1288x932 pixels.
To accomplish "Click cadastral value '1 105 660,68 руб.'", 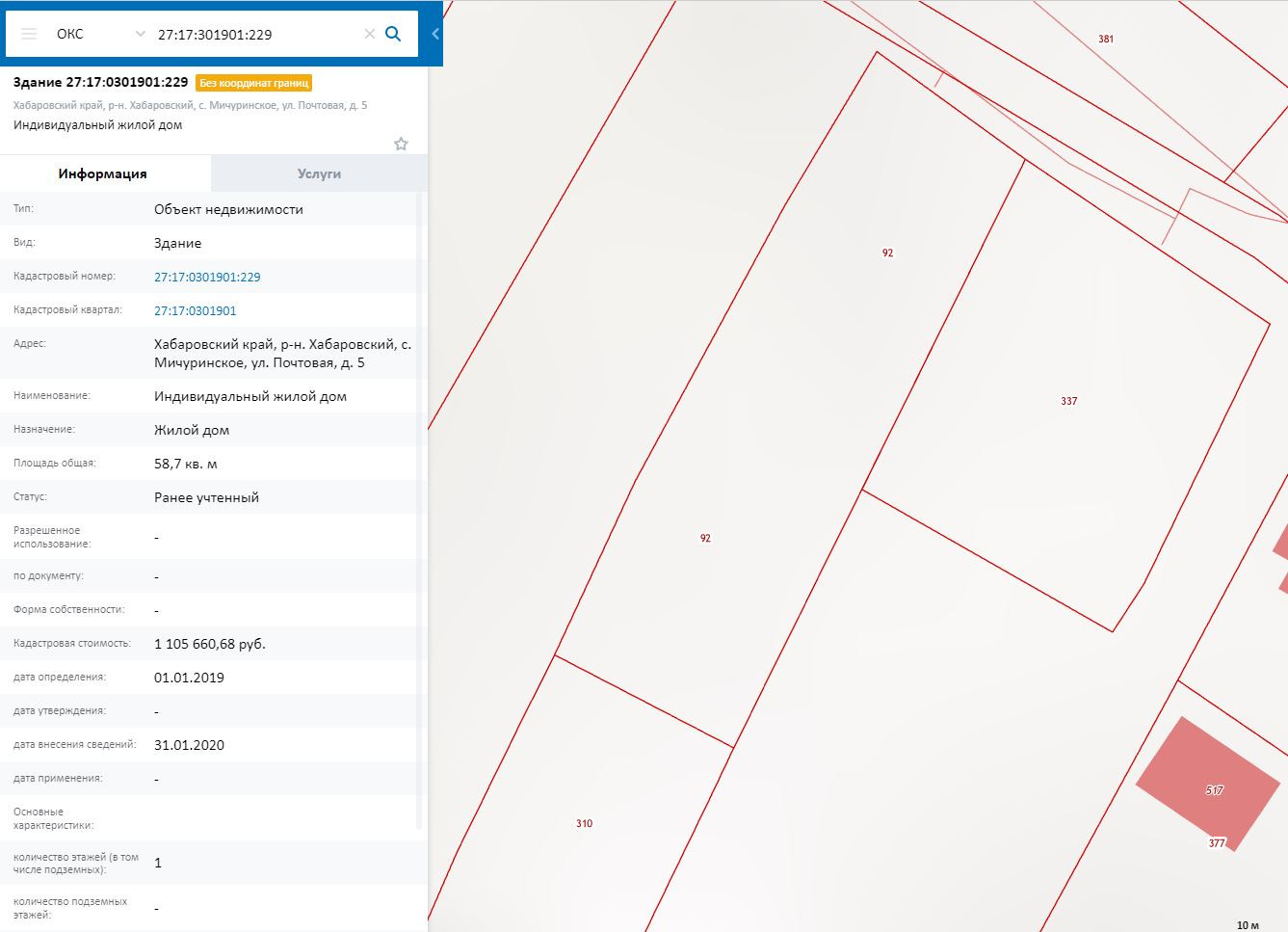I will (210, 644).
